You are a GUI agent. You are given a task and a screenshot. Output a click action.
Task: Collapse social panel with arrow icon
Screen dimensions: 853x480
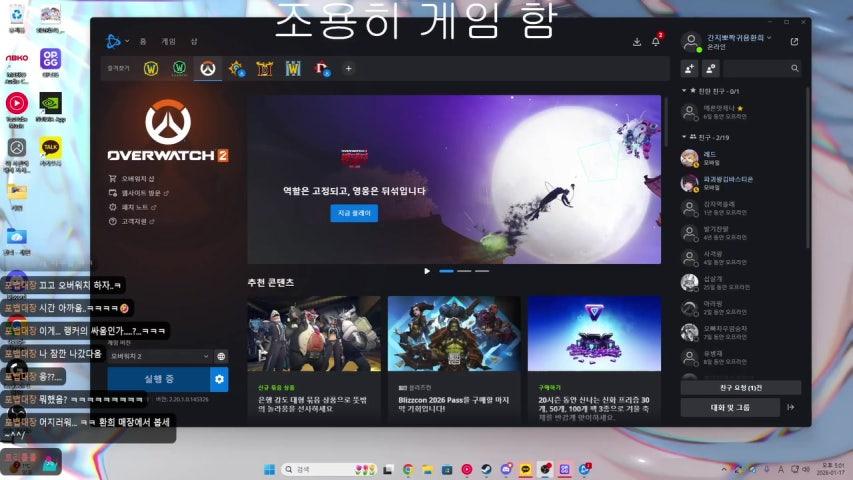[x=791, y=407]
